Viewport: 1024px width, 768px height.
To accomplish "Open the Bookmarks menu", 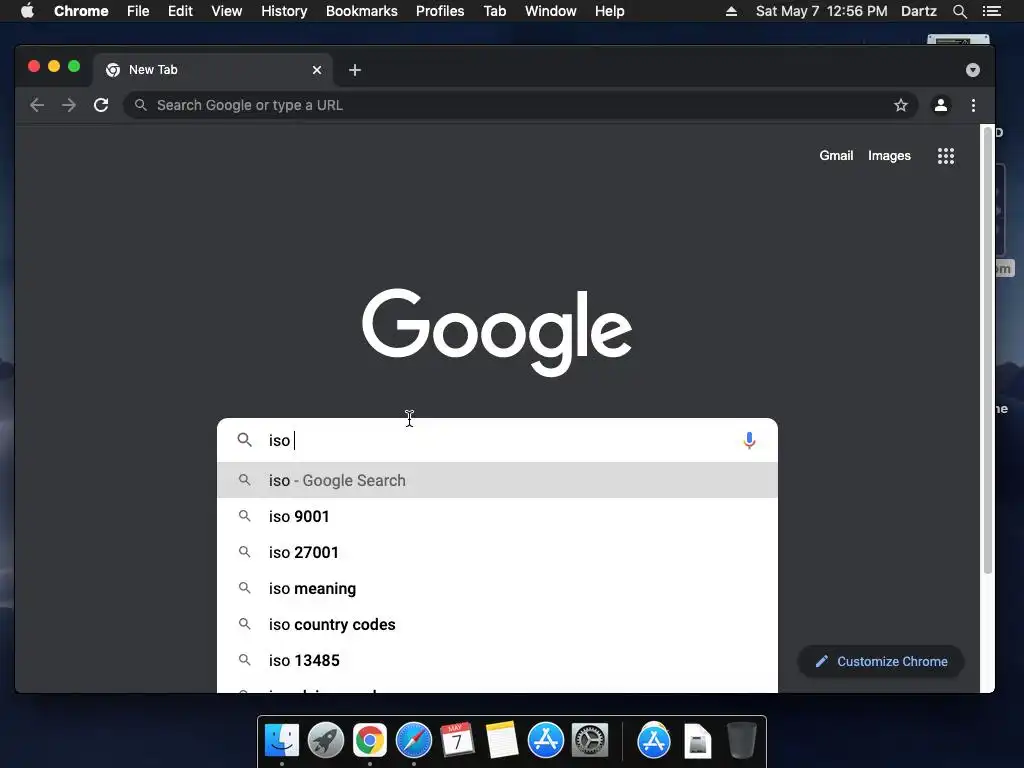I will 362,11.
